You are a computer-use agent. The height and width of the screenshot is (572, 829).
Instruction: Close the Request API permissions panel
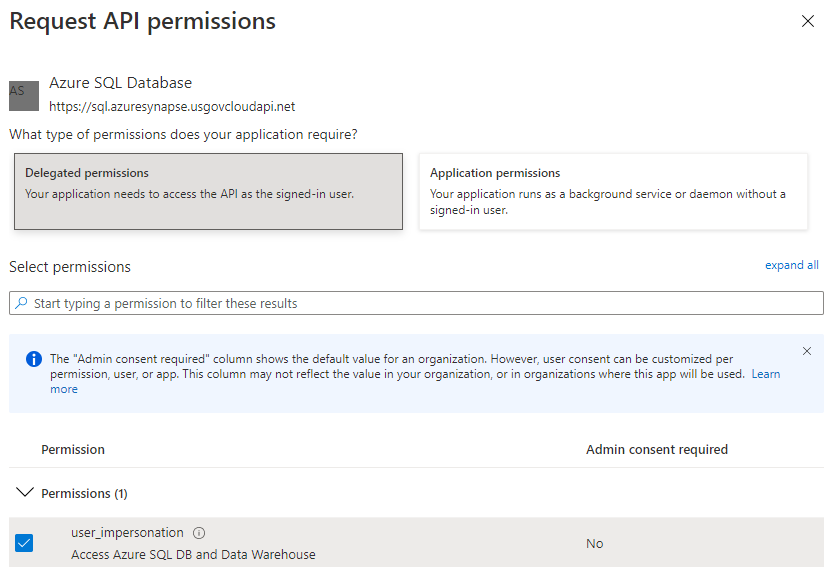click(808, 21)
